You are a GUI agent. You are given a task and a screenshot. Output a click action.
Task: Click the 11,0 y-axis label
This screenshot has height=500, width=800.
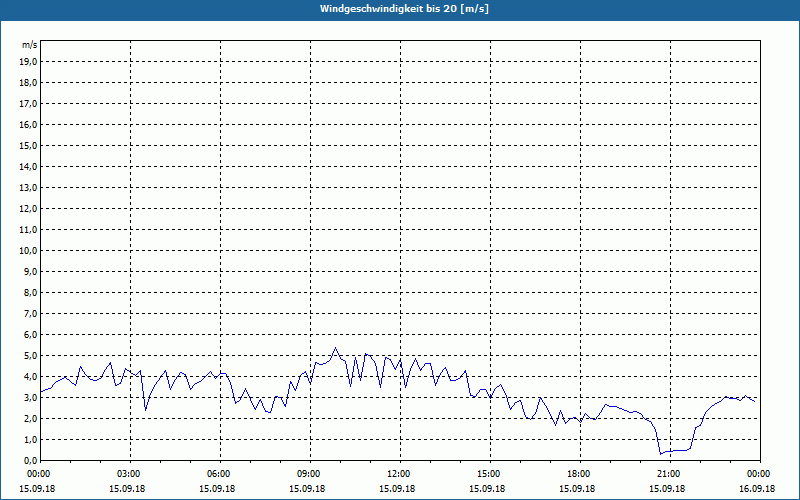coord(28,230)
